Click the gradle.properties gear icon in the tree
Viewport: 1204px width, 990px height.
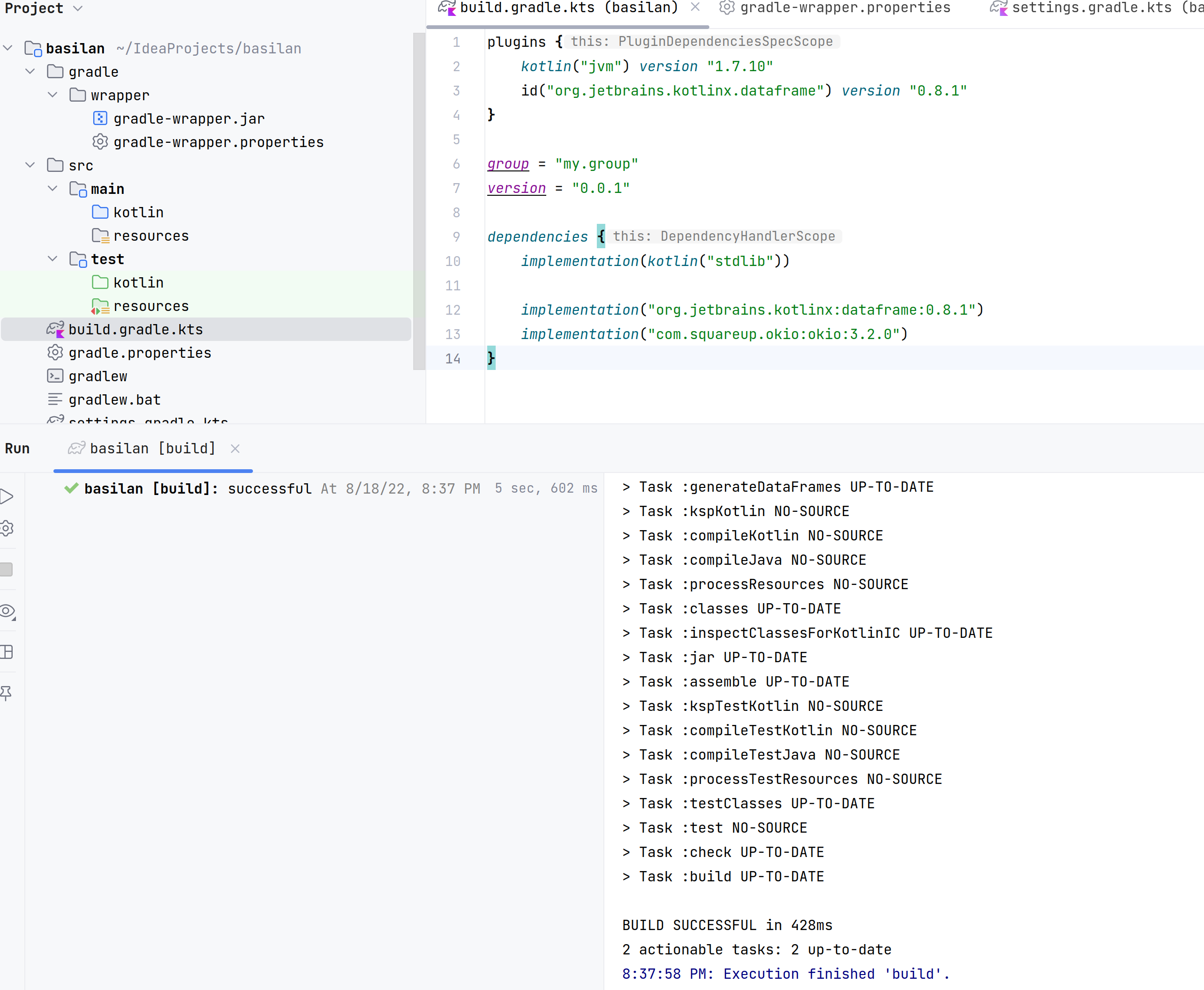pos(55,353)
